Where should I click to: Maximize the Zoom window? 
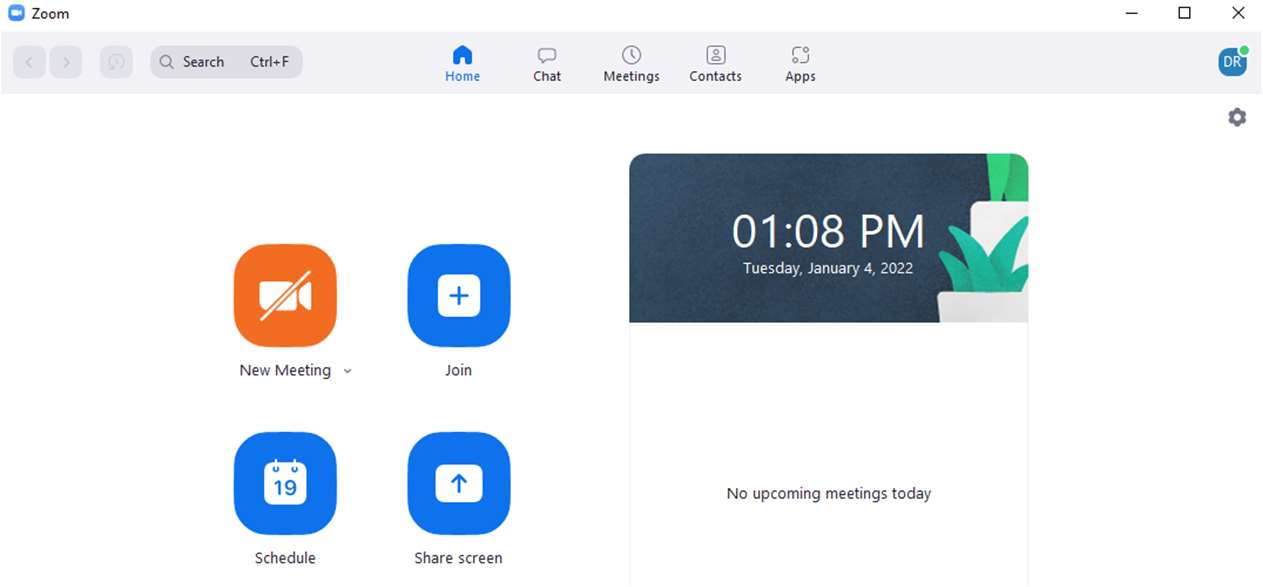pos(1184,14)
